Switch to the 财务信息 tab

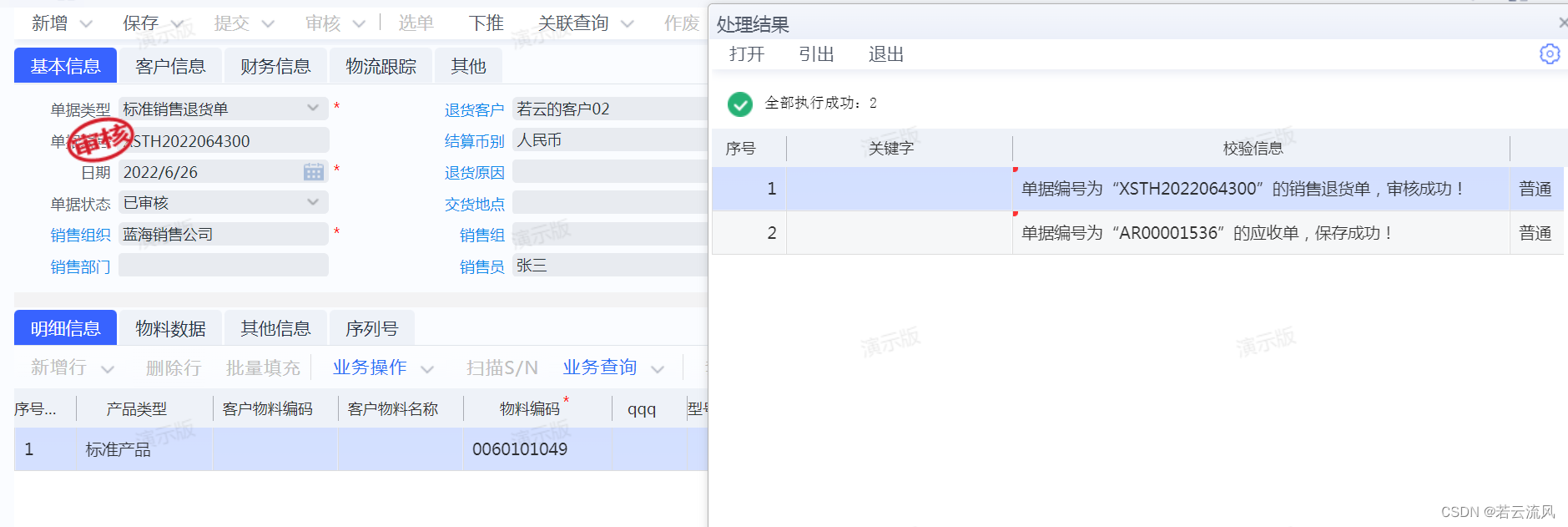pyautogui.click(x=275, y=66)
